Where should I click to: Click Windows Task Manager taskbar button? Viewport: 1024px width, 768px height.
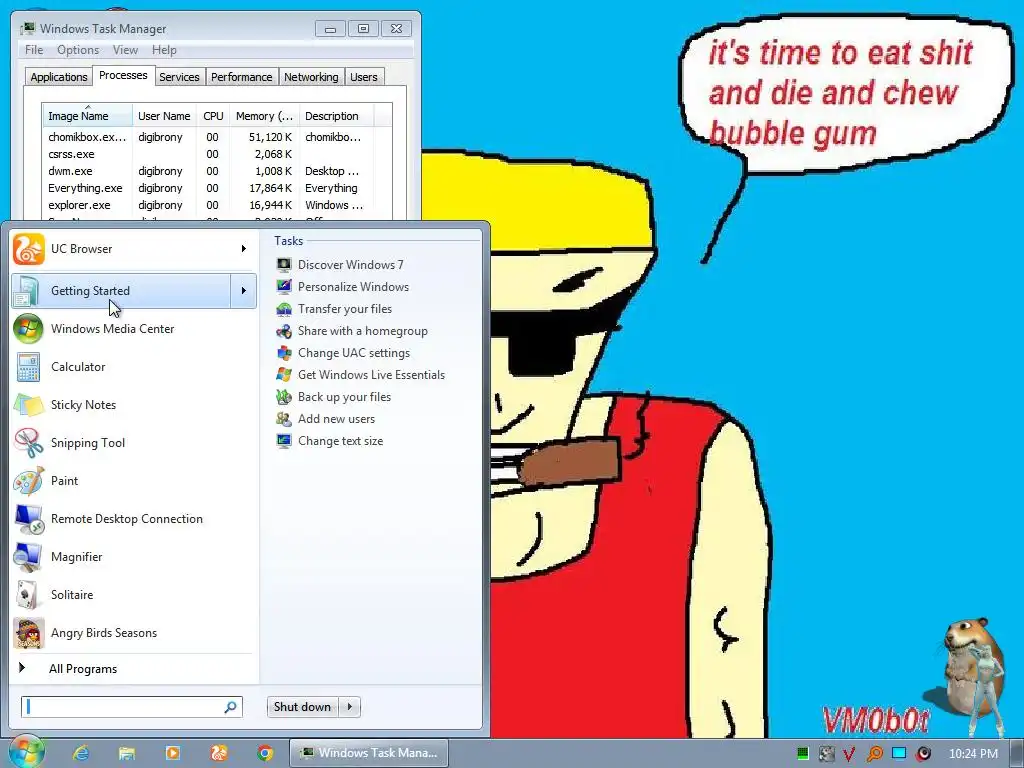(x=369, y=753)
